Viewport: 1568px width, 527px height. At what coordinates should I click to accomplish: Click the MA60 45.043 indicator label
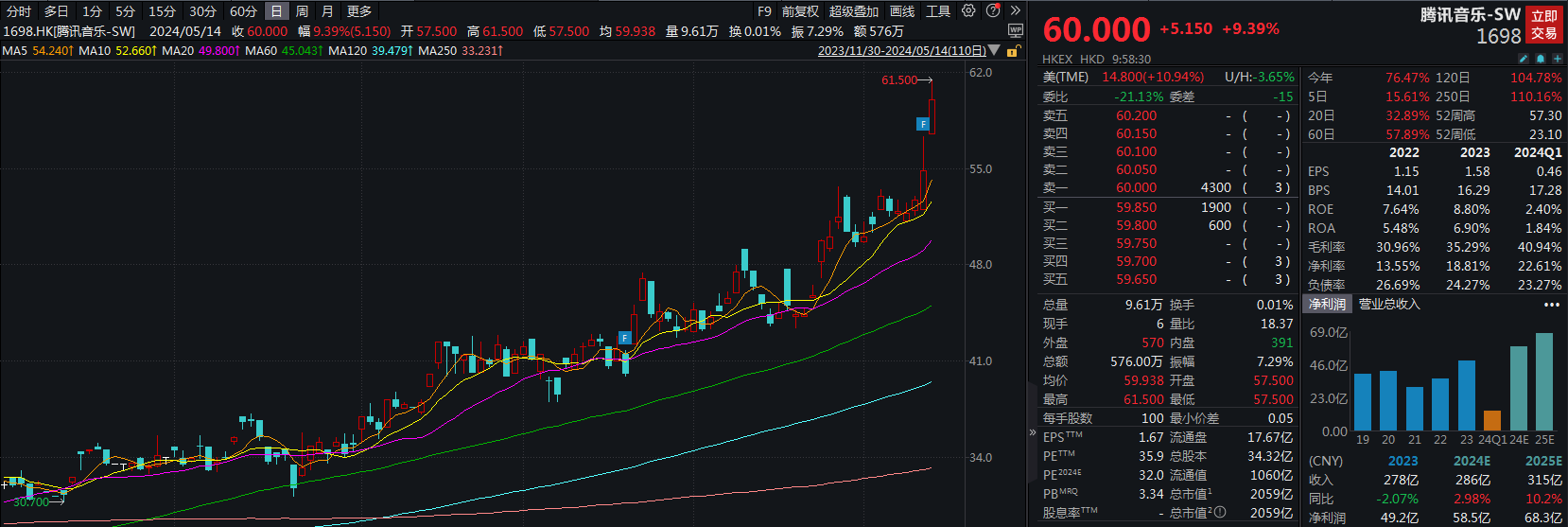283,50
